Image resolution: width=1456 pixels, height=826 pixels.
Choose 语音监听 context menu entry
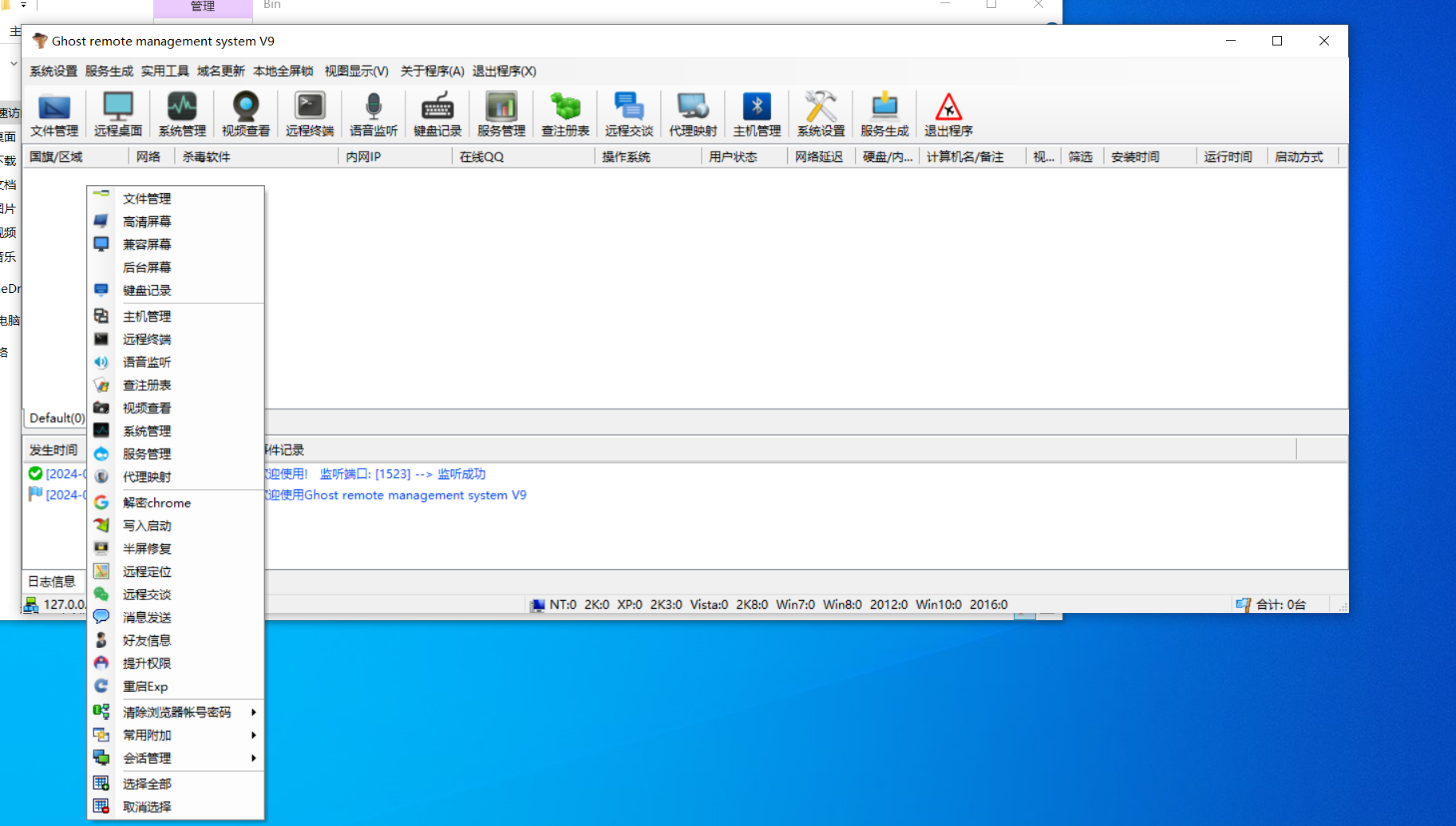coord(176,362)
